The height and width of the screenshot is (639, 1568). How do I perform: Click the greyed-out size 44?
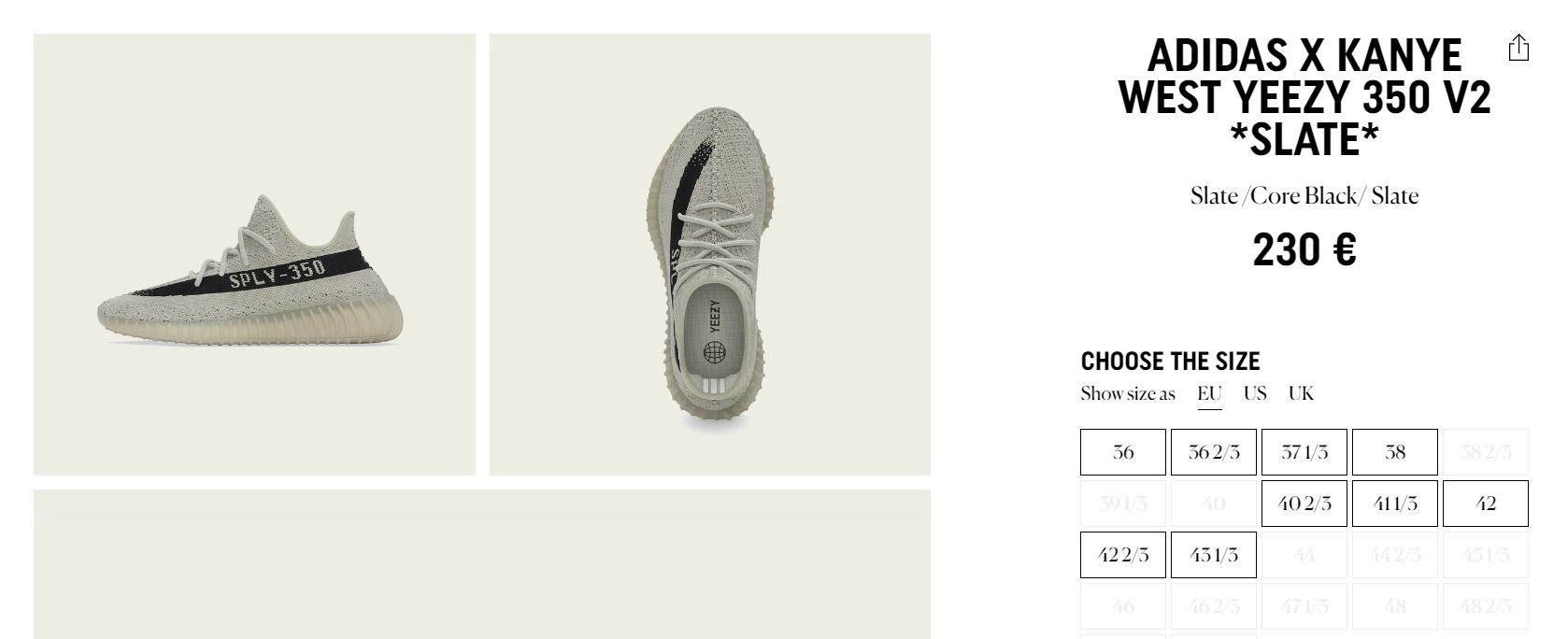(x=1304, y=555)
